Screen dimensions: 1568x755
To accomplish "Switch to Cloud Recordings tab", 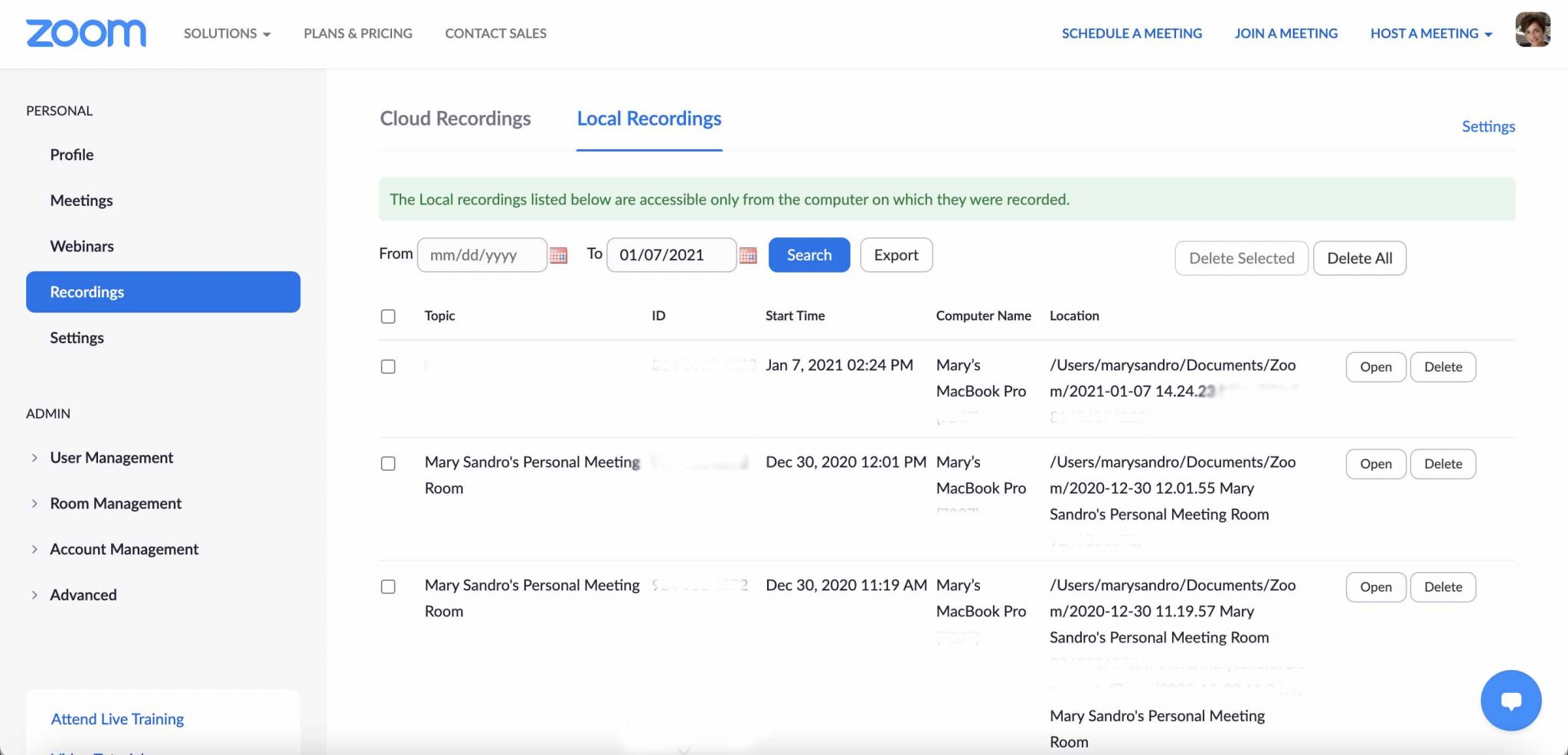I will pyautogui.click(x=455, y=119).
